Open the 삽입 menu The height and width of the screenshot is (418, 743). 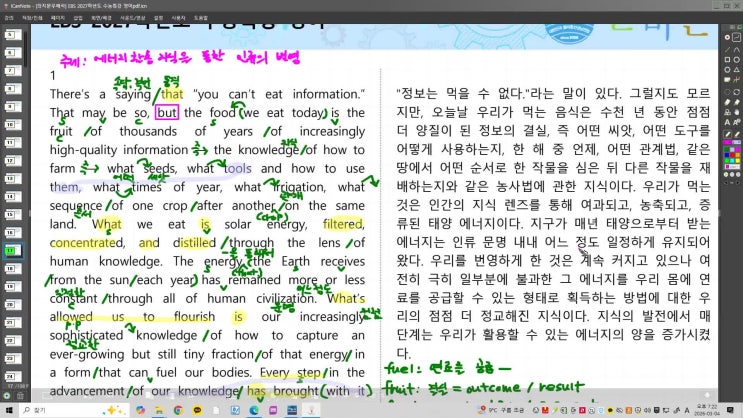pos(79,17)
